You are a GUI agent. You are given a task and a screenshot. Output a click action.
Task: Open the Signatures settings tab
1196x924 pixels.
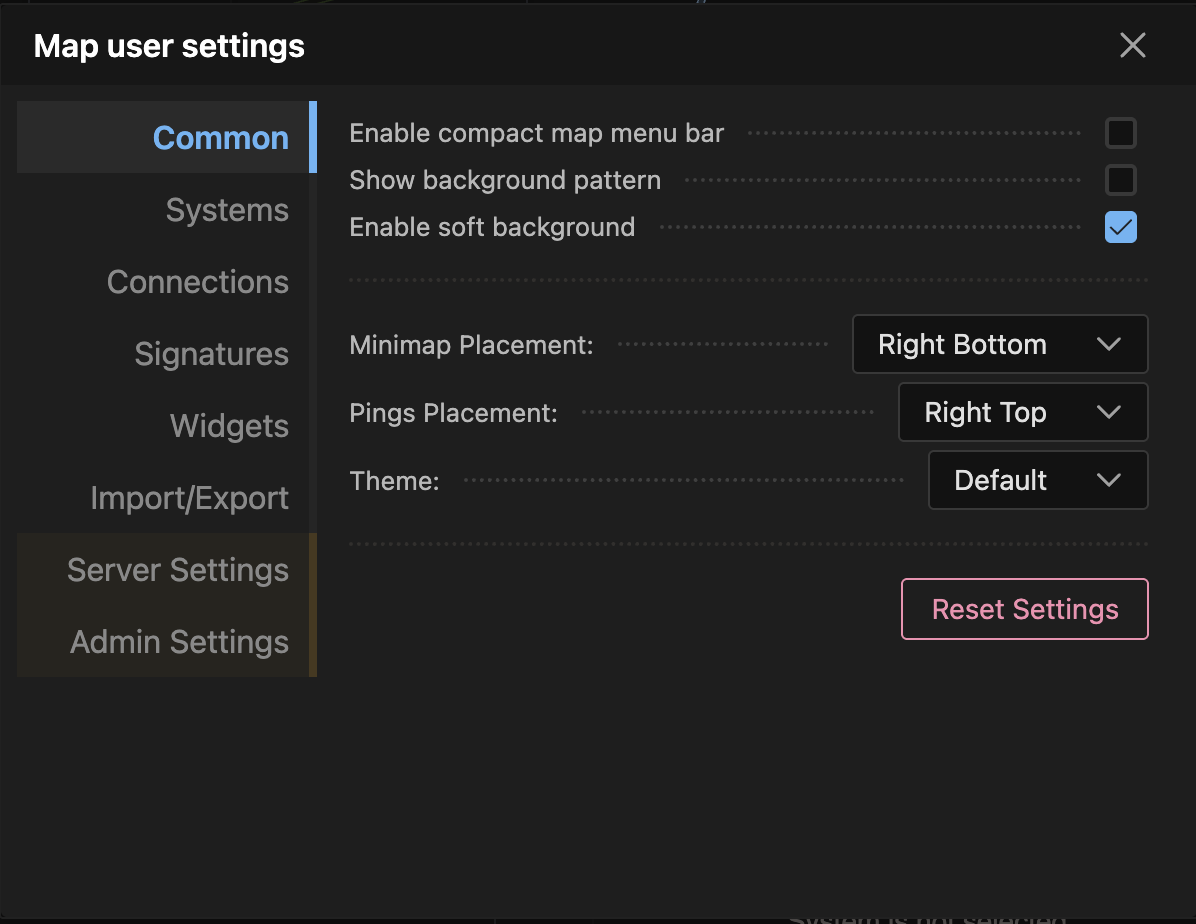tap(212, 354)
